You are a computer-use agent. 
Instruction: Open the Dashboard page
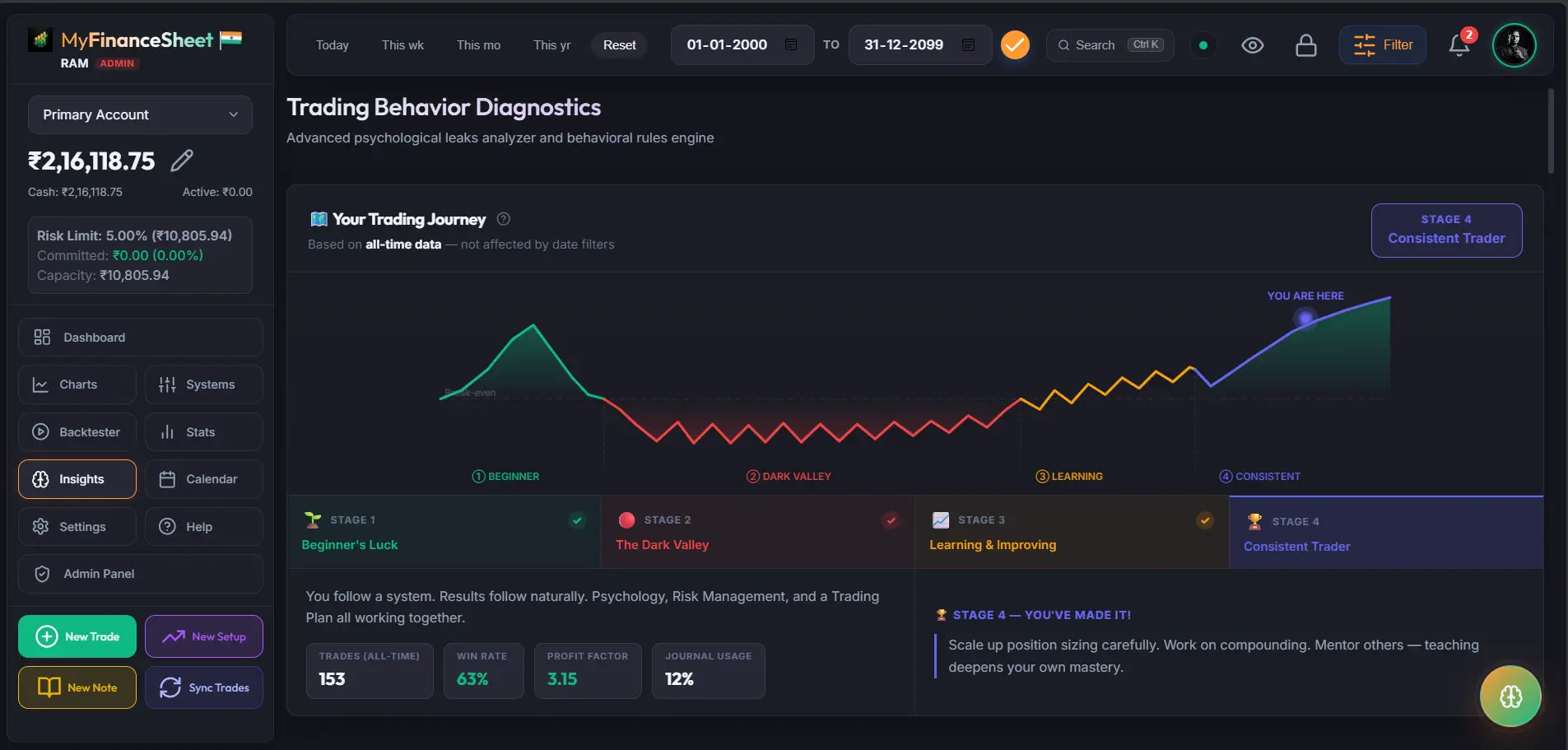tap(140, 338)
